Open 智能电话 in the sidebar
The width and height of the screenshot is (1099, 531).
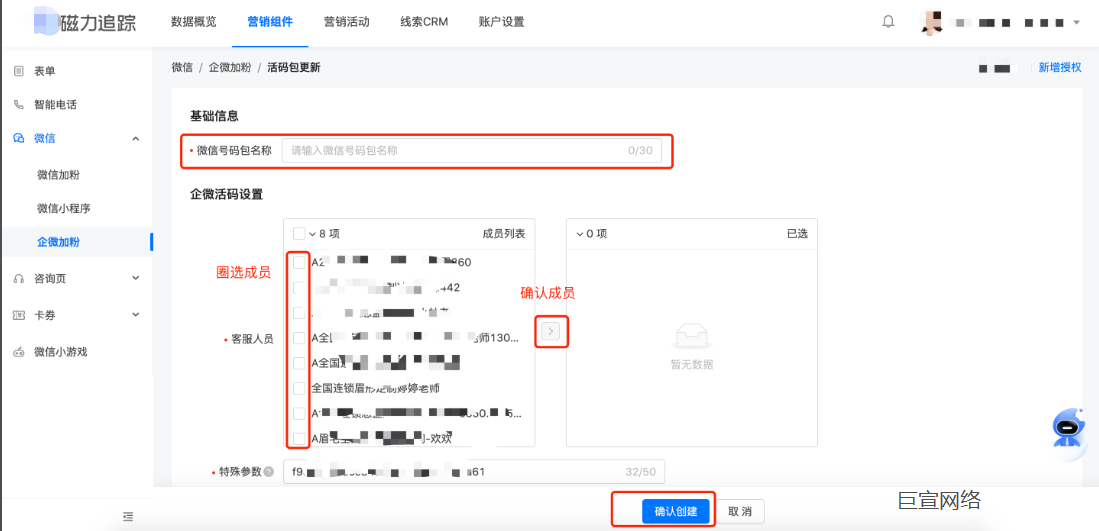click(55, 104)
